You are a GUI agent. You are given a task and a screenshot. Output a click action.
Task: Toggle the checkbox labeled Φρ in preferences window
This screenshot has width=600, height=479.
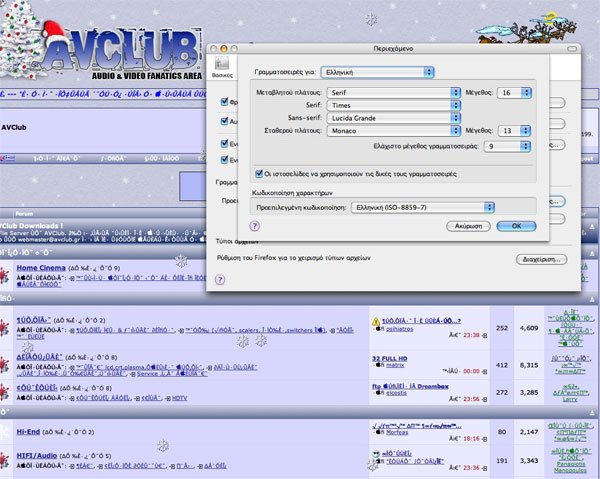(224, 102)
